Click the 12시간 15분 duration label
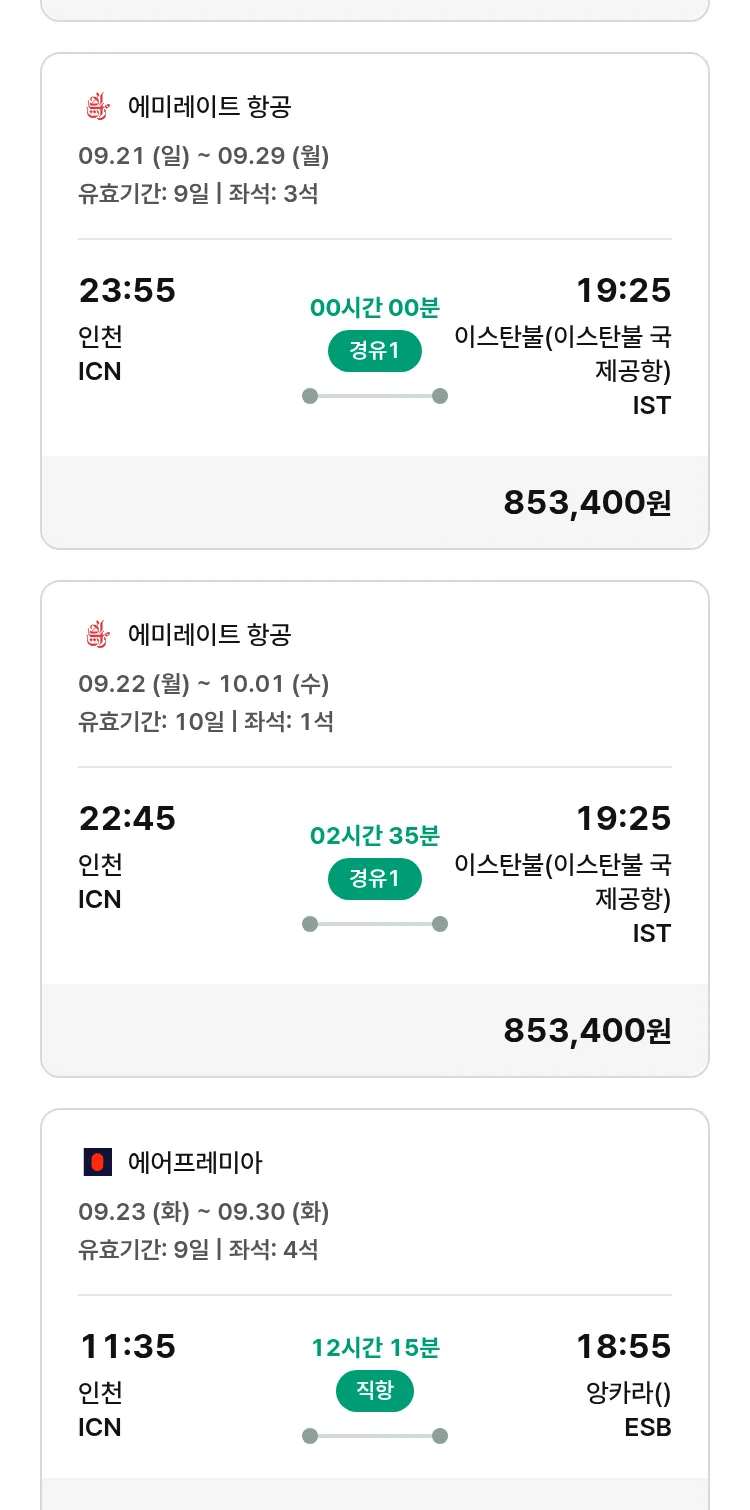 point(375,1348)
